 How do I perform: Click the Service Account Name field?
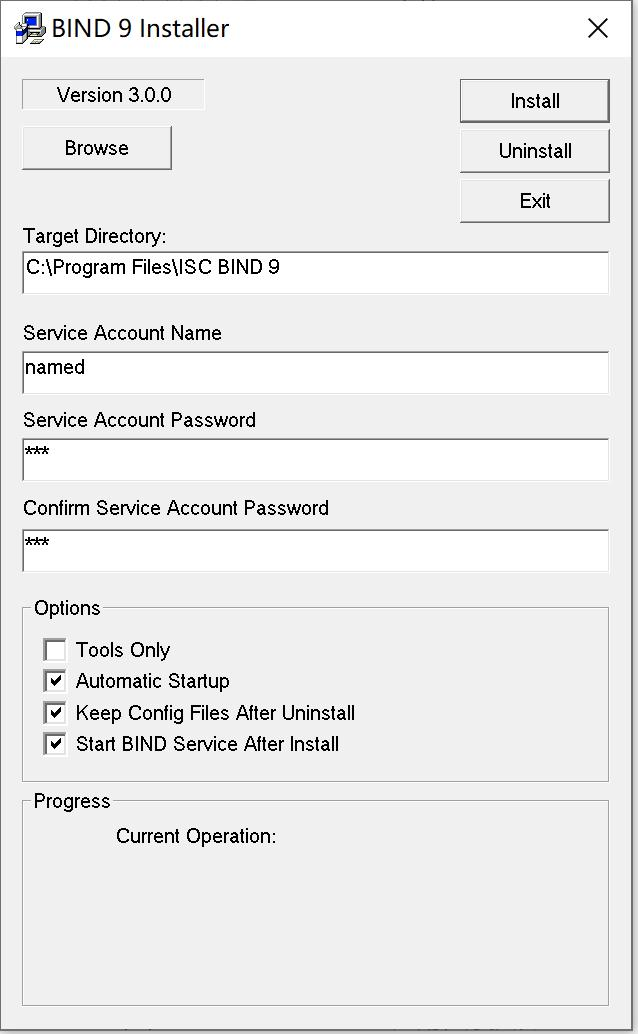pyautogui.click(x=315, y=373)
